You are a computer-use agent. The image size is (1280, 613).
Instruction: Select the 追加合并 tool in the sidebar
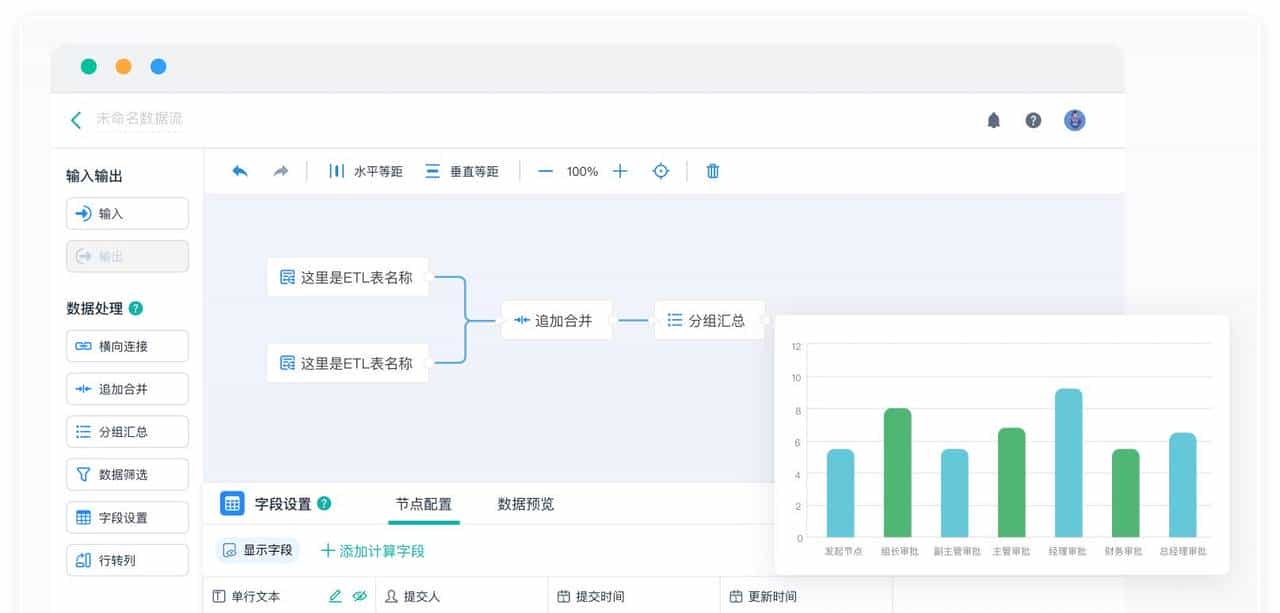[127, 388]
